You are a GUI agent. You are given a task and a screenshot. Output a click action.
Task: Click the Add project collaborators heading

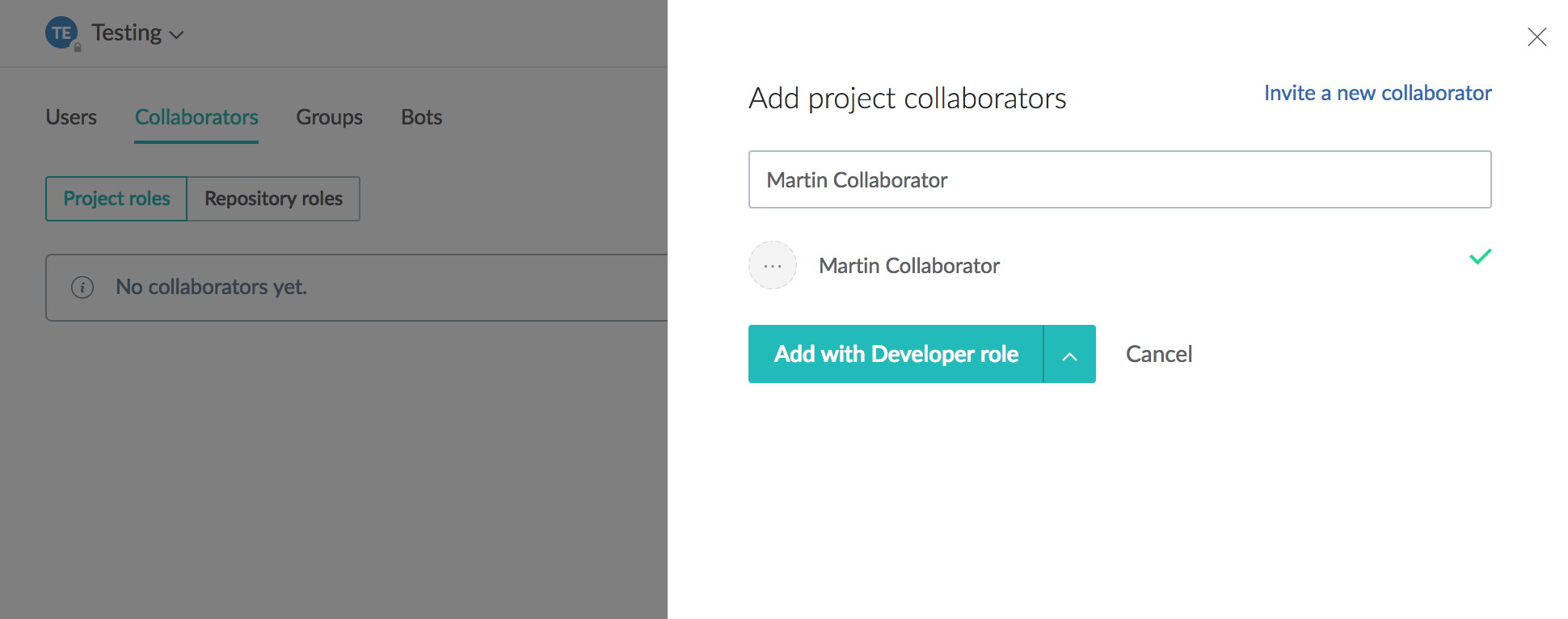907,98
